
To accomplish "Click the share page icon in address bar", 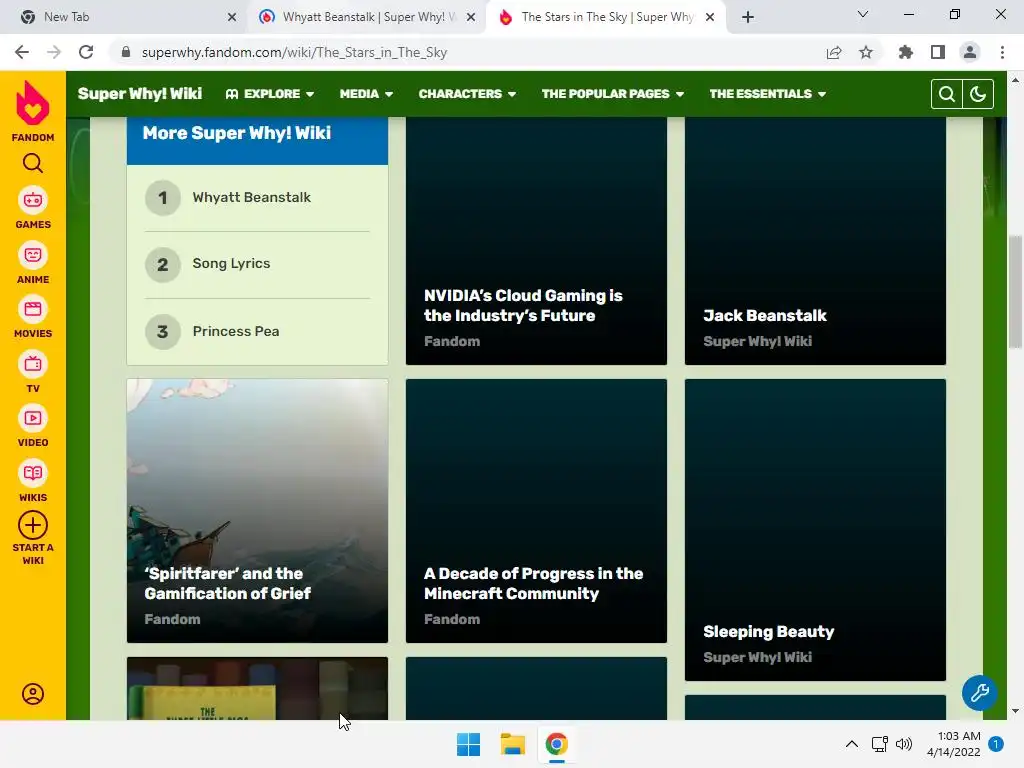I will point(834,52).
